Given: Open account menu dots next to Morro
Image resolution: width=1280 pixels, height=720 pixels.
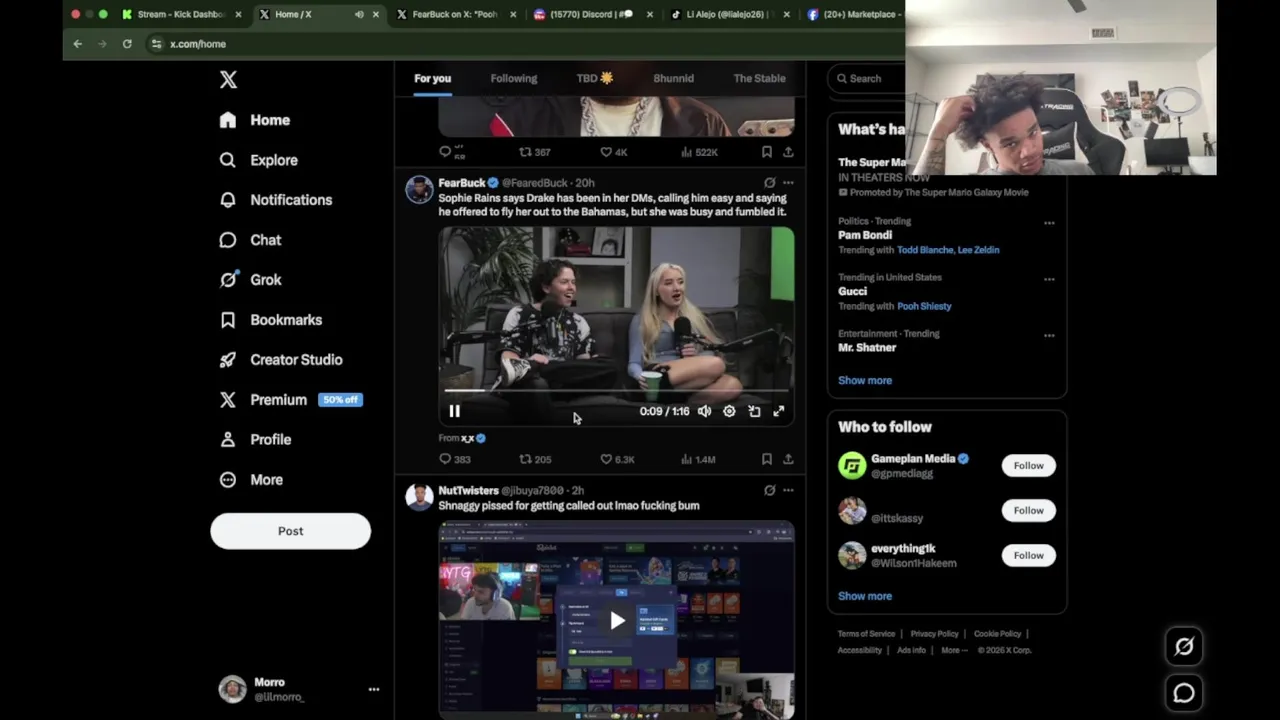Looking at the screenshot, I should pyautogui.click(x=373, y=689).
